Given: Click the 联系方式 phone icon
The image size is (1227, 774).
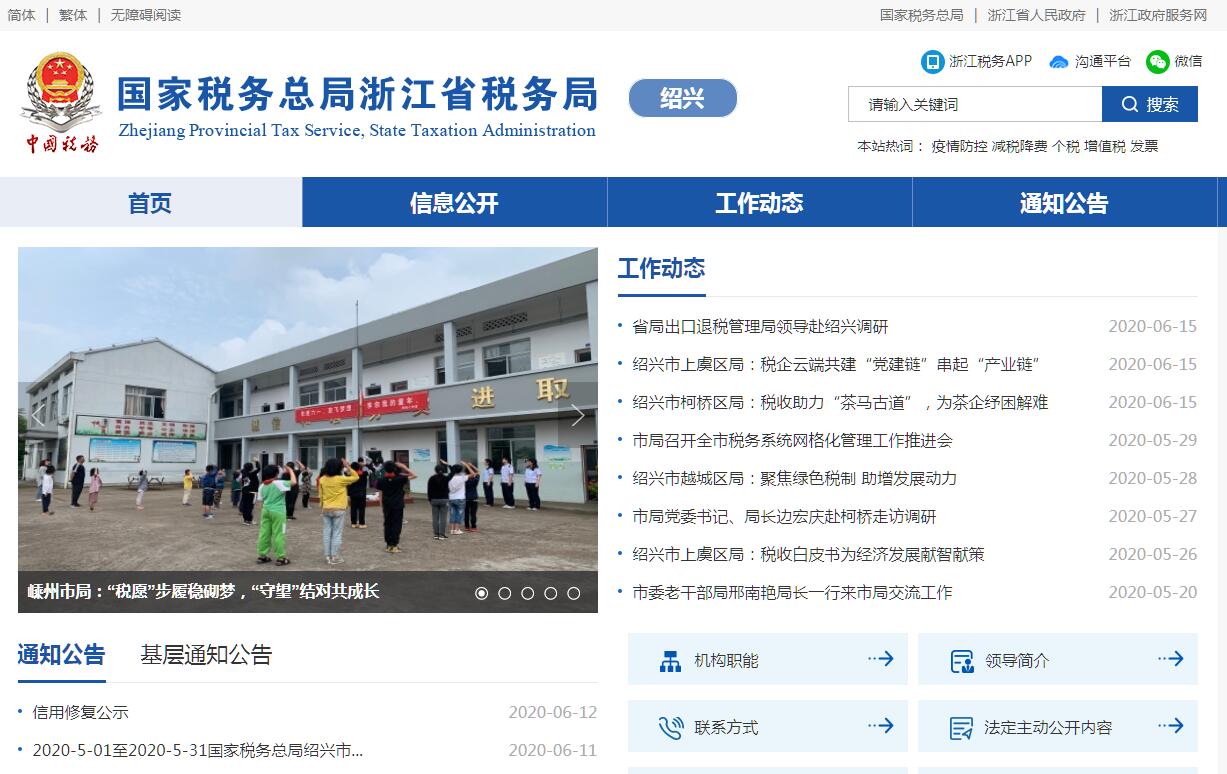Looking at the screenshot, I should click(670, 728).
